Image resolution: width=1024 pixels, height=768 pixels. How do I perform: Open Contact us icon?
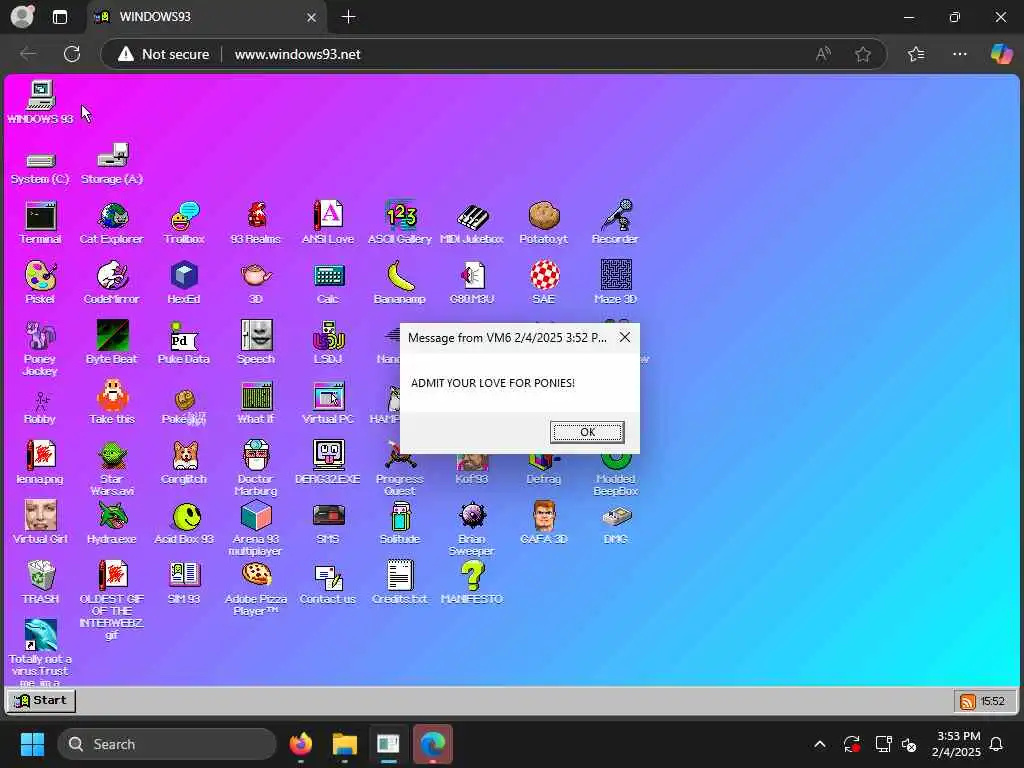328,583
